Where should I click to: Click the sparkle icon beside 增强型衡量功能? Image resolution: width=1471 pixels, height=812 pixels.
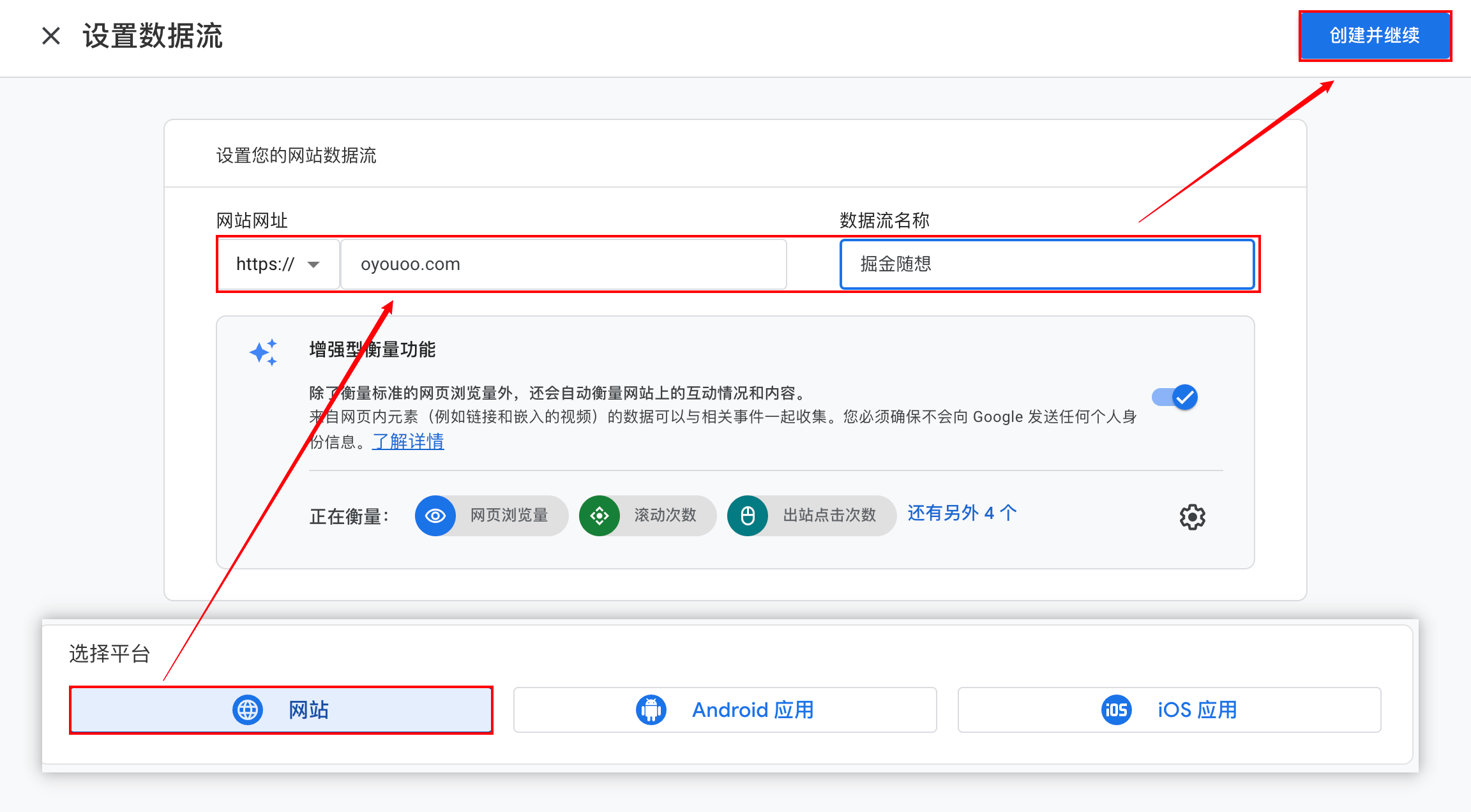point(264,352)
